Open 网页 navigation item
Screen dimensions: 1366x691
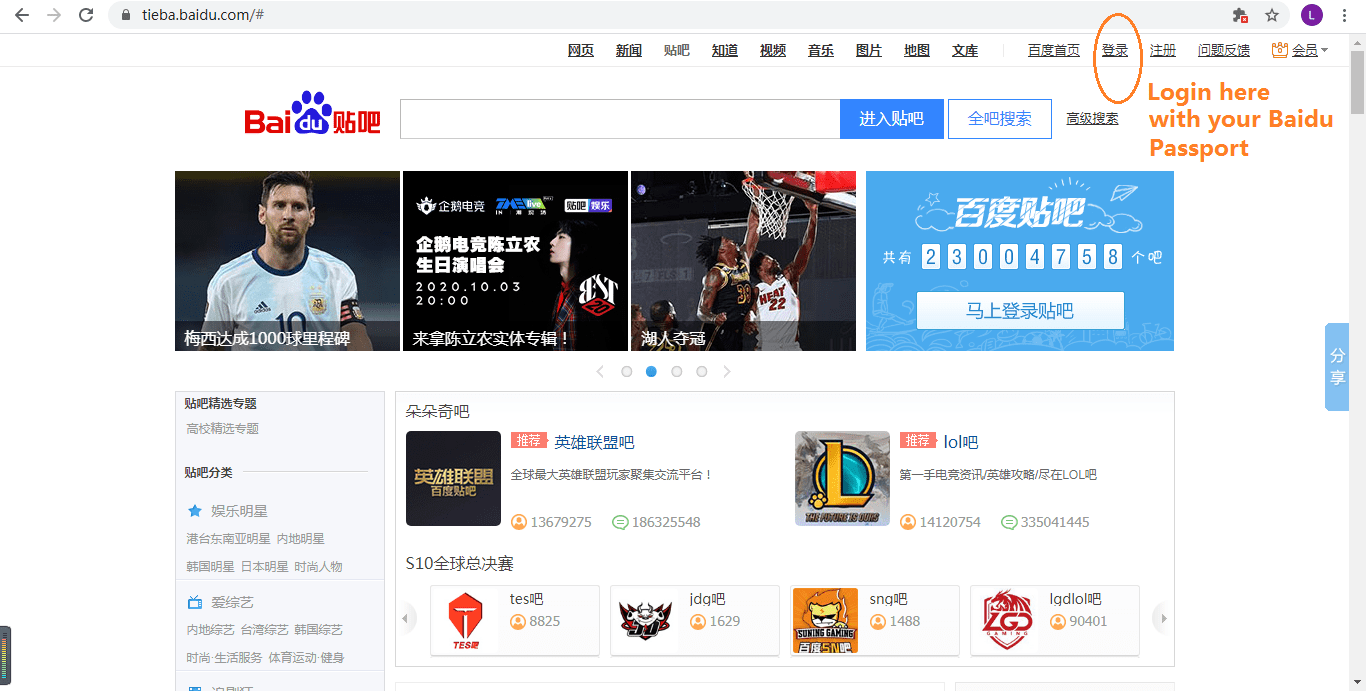tap(581, 50)
